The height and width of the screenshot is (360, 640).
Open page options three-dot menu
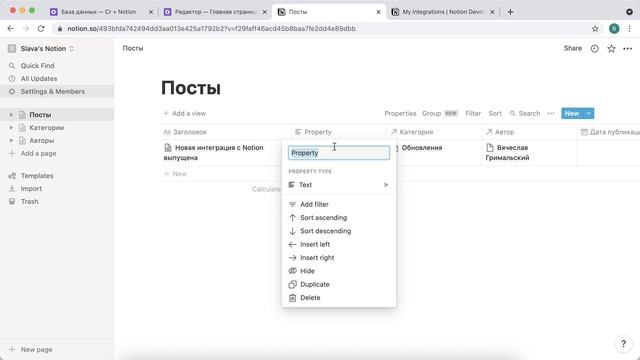click(x=627, y=49)
